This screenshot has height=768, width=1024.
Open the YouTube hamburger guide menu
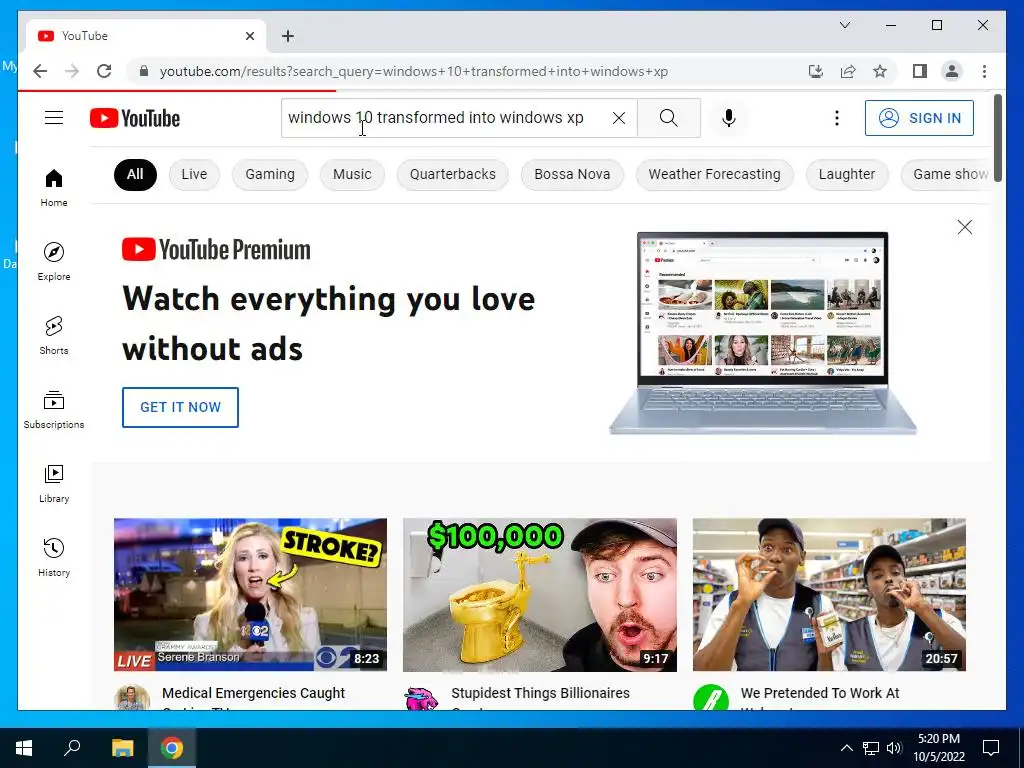pyautogui.click(x=54, y=118)
